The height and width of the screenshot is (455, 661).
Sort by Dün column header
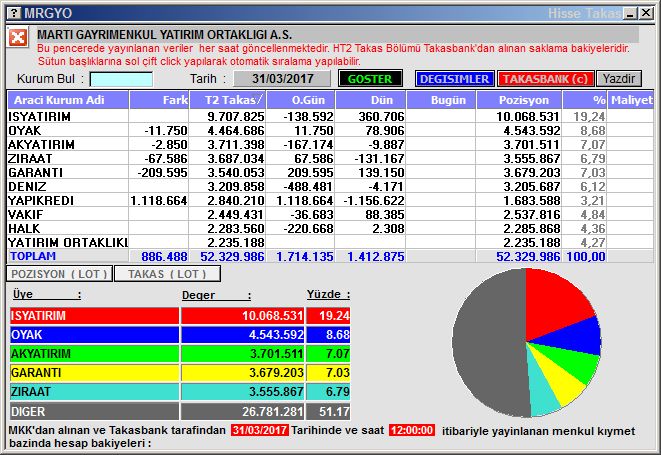pyautogui.click(x=370, y=100)
